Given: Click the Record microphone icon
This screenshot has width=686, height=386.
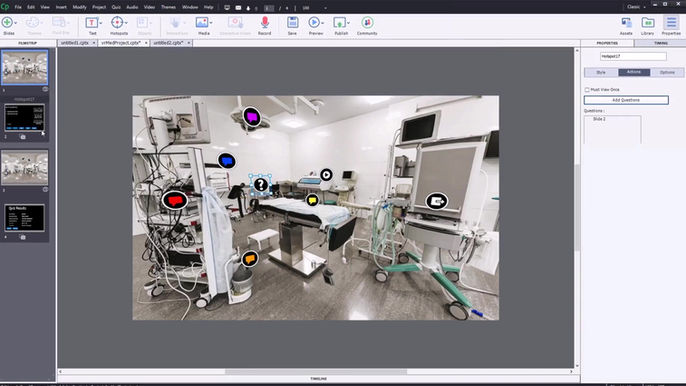Looking at the screenshot, I should pyautogui.click(x=265, y=22).
